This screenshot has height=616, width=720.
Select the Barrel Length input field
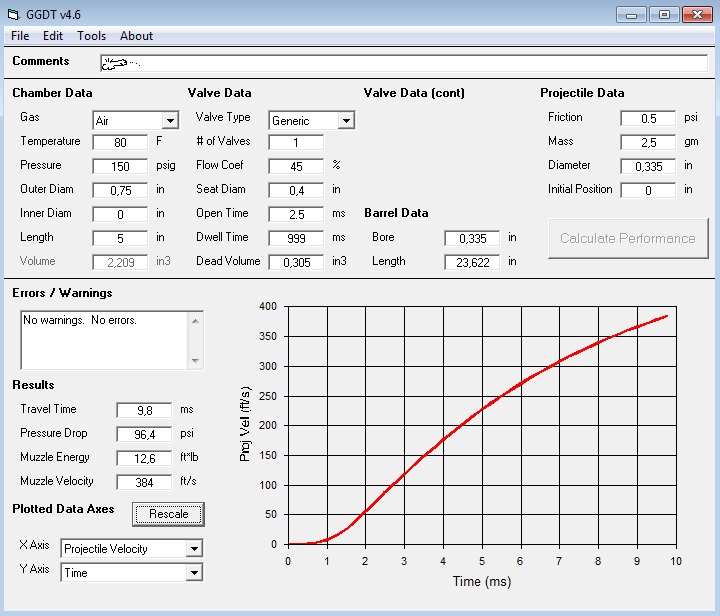coord(472,263)
